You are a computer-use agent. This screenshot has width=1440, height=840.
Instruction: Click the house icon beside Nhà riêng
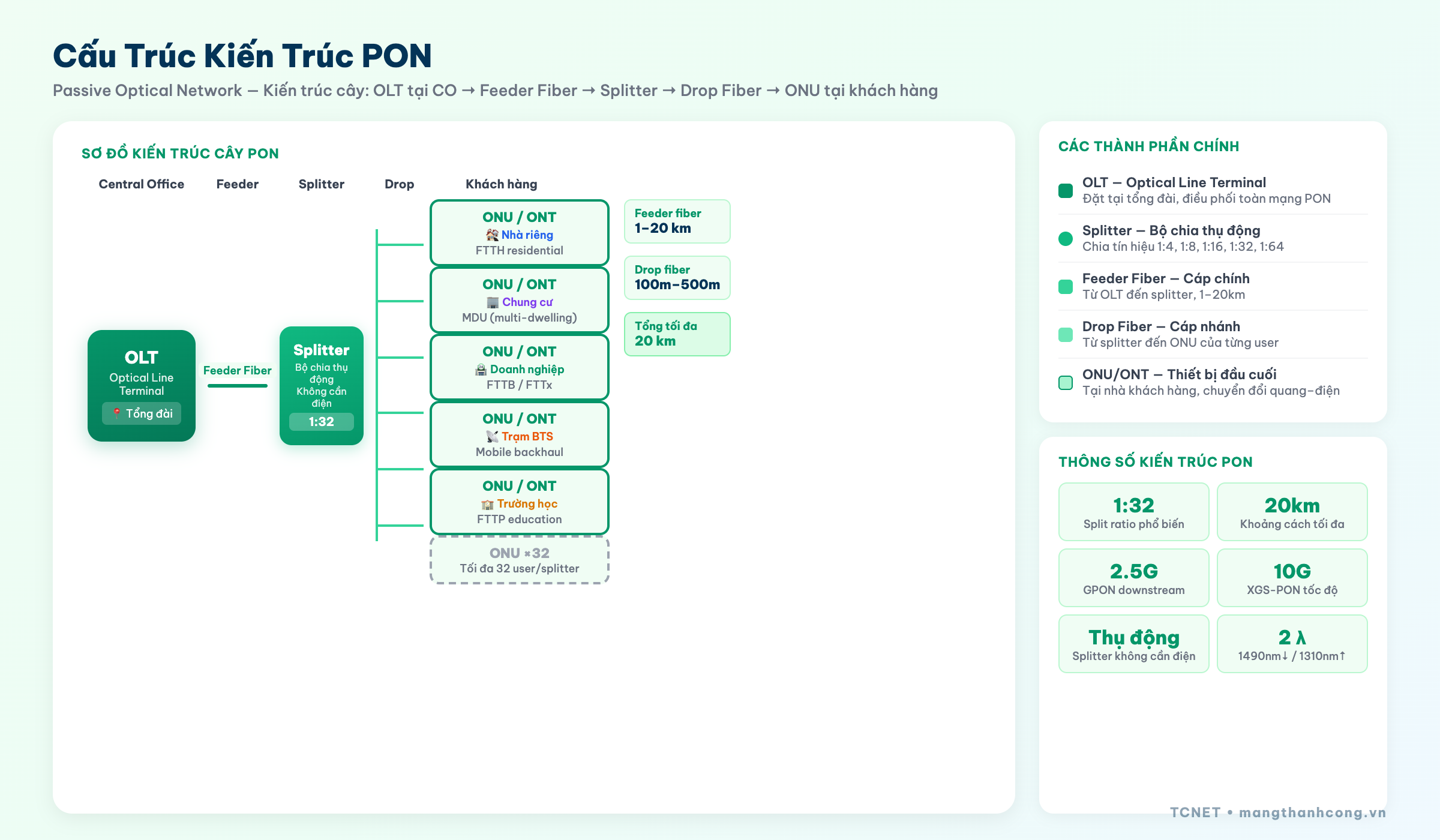tap(492, 235)
